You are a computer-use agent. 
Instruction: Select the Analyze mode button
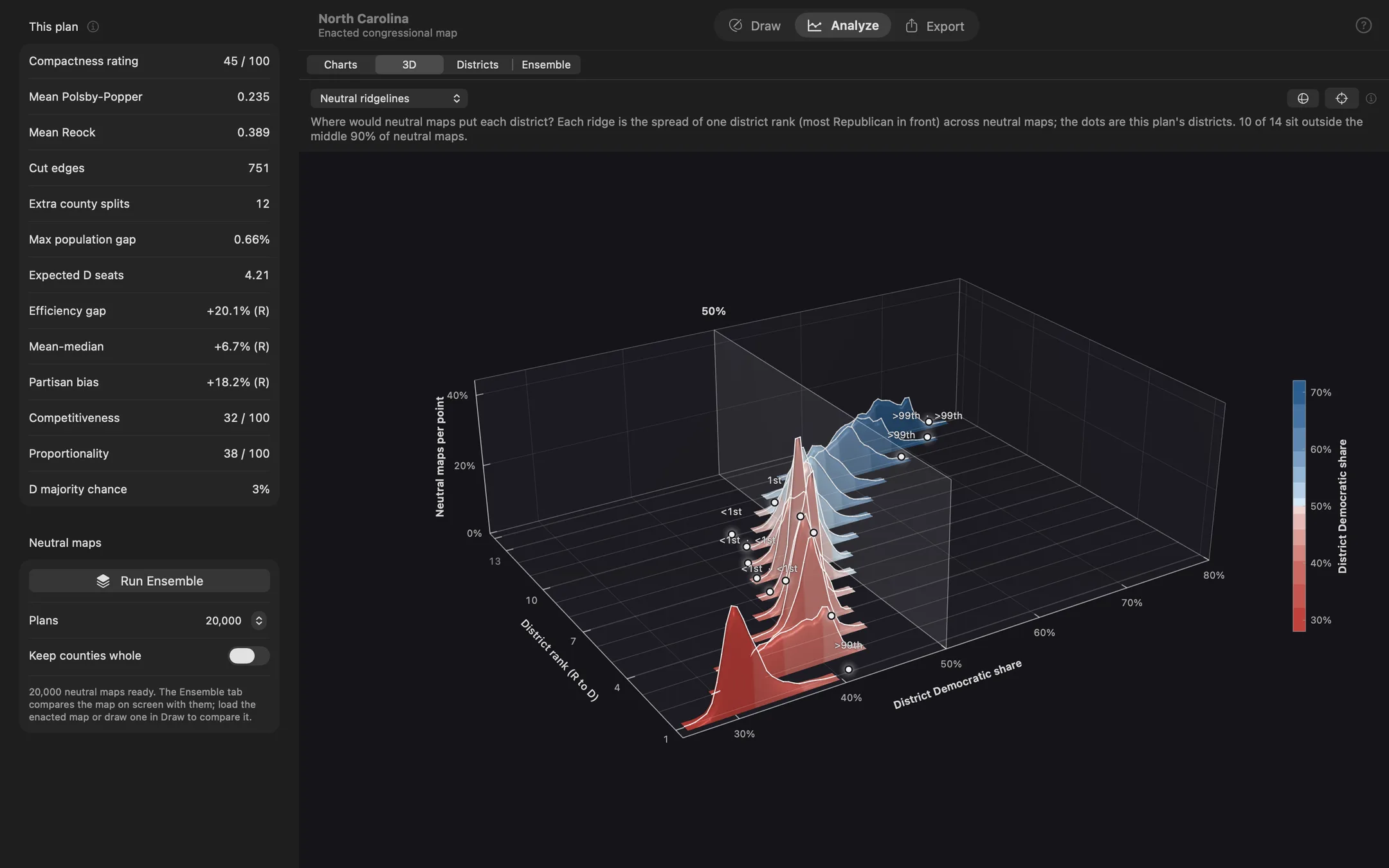click(x=842, y=26)
